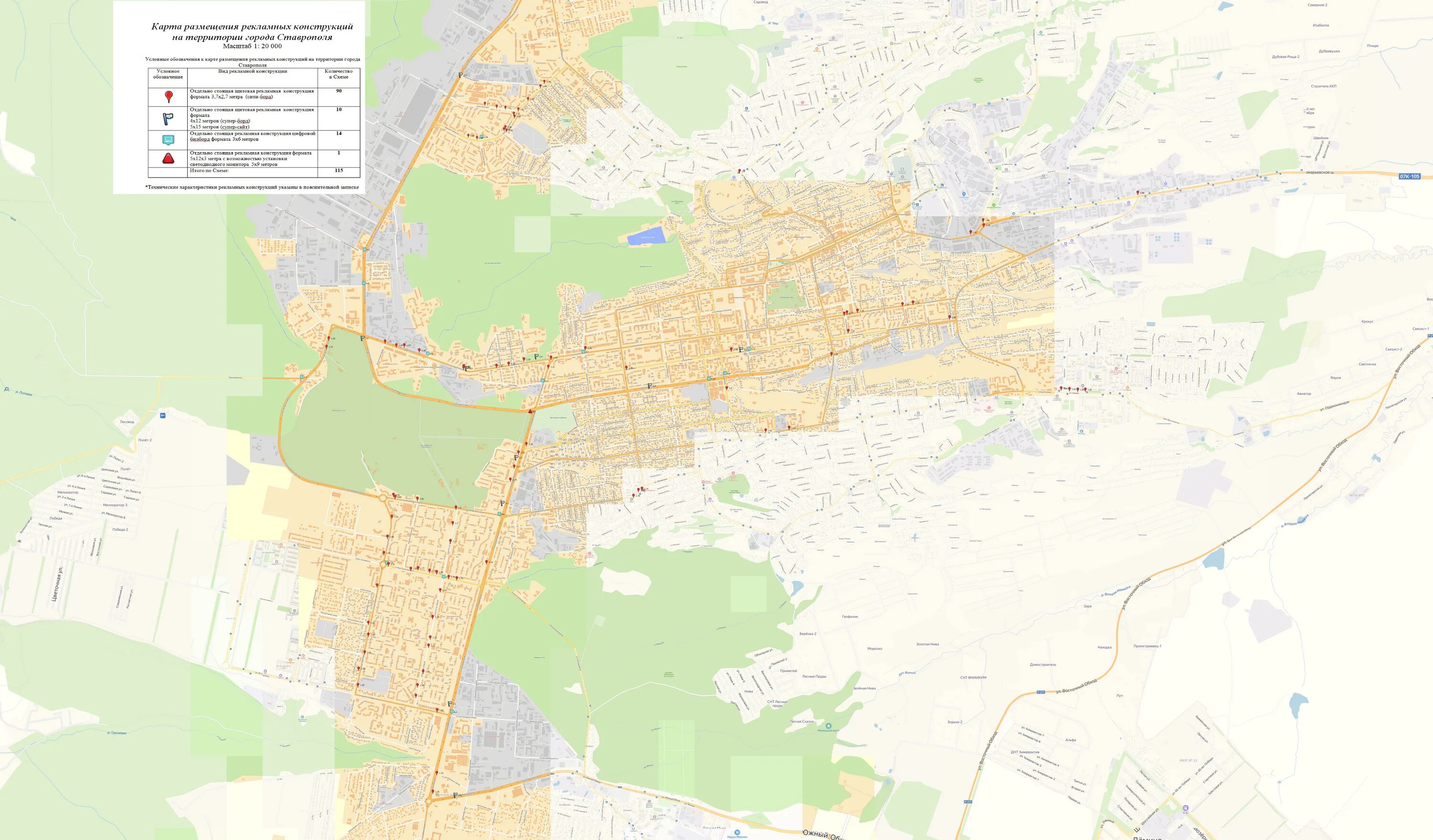Click the Леруа Мерлен shopping cart icon
Image resolution: width=1433 pixels, height=840 pixels.
tap(737, 831)
